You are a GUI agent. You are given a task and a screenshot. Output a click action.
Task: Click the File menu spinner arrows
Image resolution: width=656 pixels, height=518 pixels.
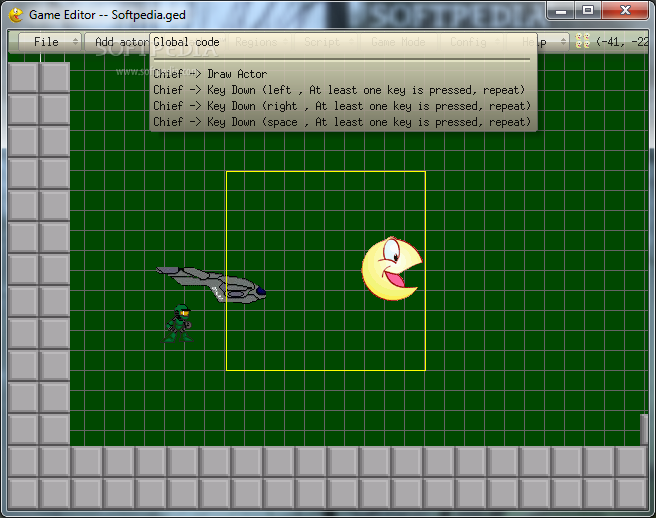pos(75,41)
